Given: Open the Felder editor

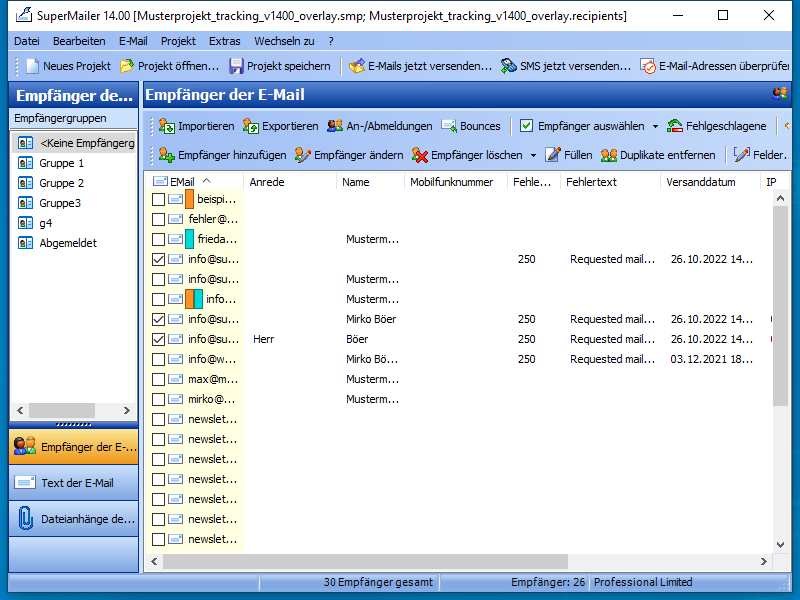Looking at the screenshot, I should click(x=761, y=155).
